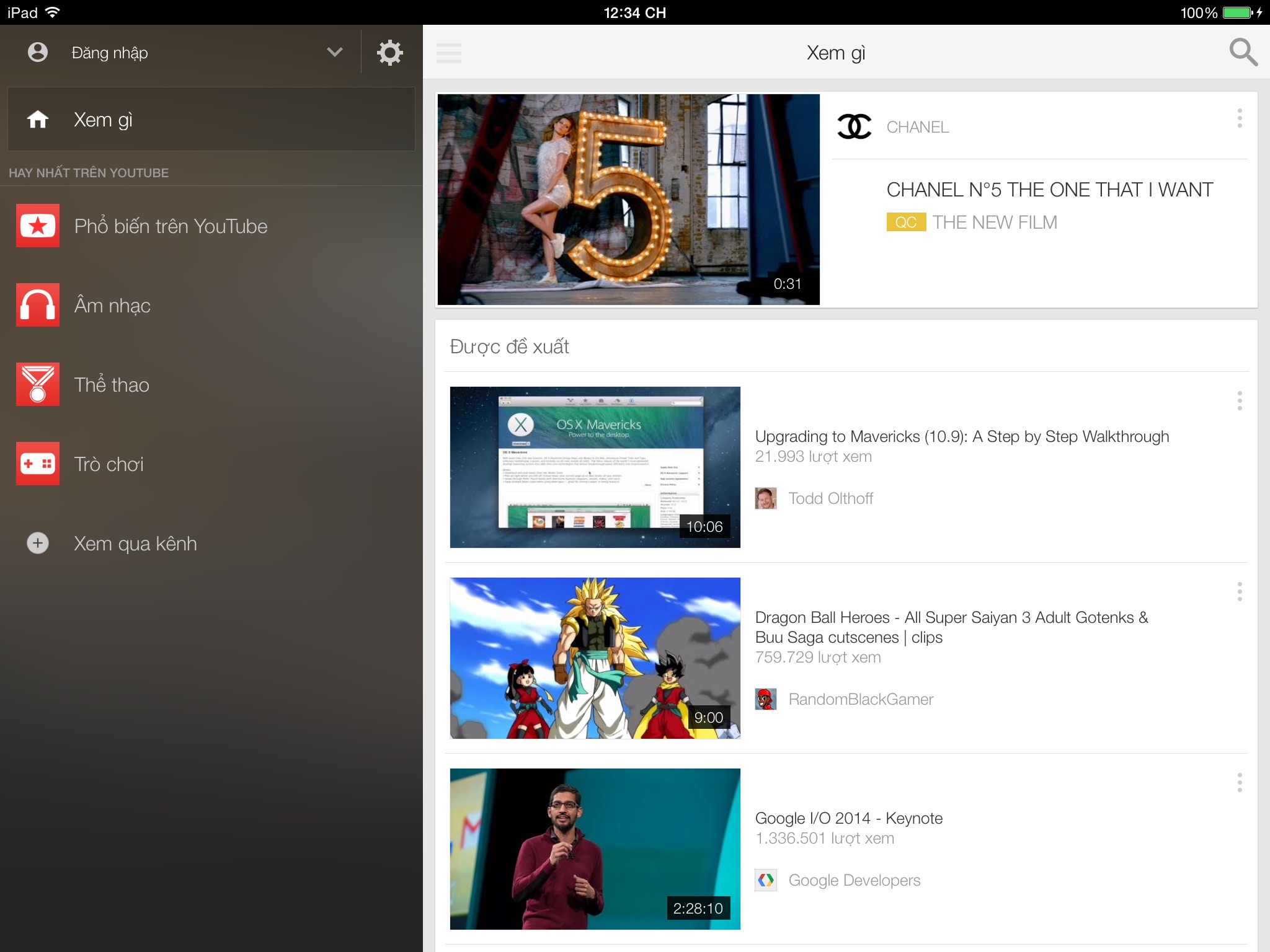
Task: Tap the 12:34 CH clock
Action: click(x=635, y=12)
